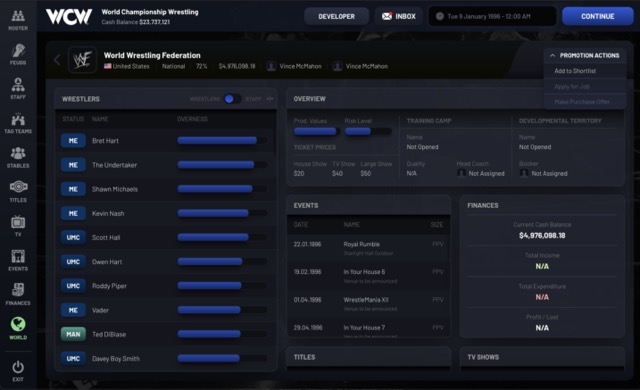
Task: Open the Feuds sidebar icon
Action: (18, 51)
